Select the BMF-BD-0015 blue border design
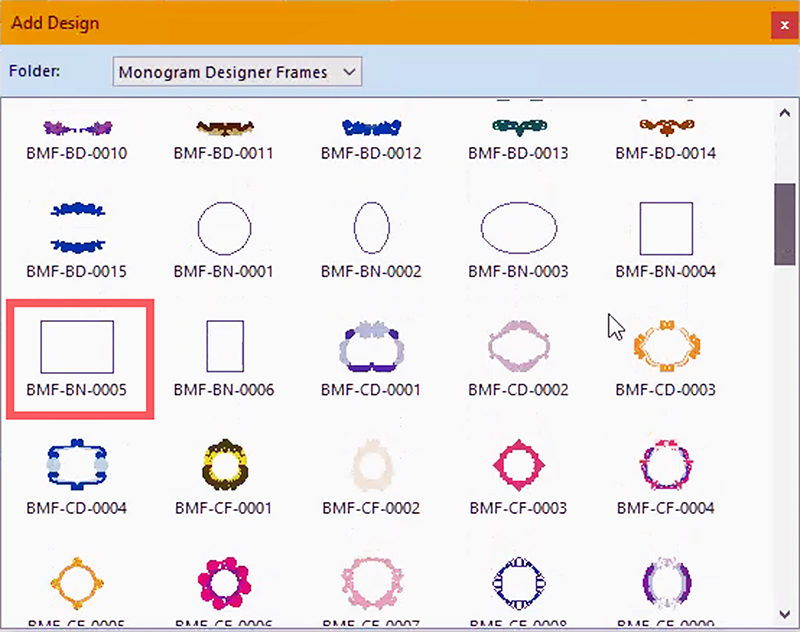The image size is (800, 632). point(77,229)
